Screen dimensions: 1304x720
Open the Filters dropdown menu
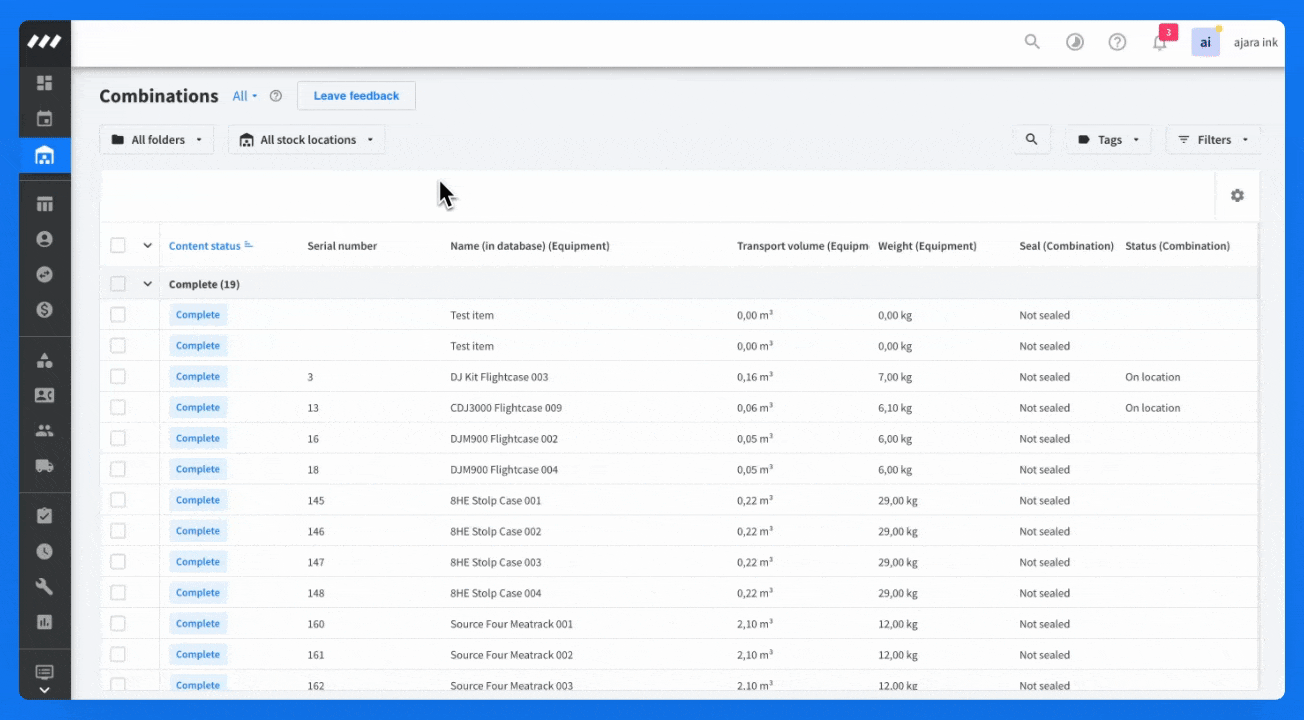coord(1213,140)
